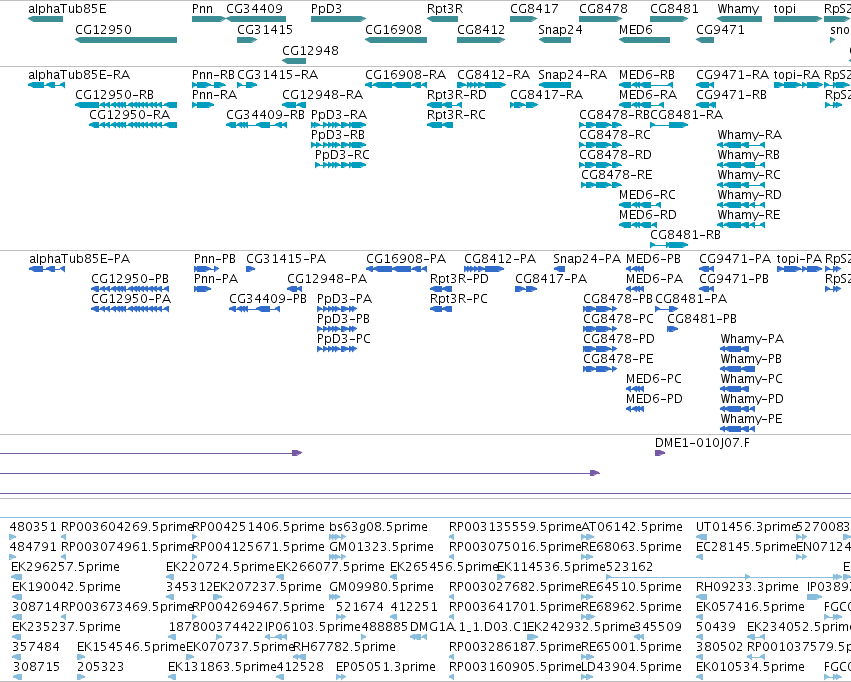
Task: Click protein topi-PA
Action: click(x=799, y=259)
